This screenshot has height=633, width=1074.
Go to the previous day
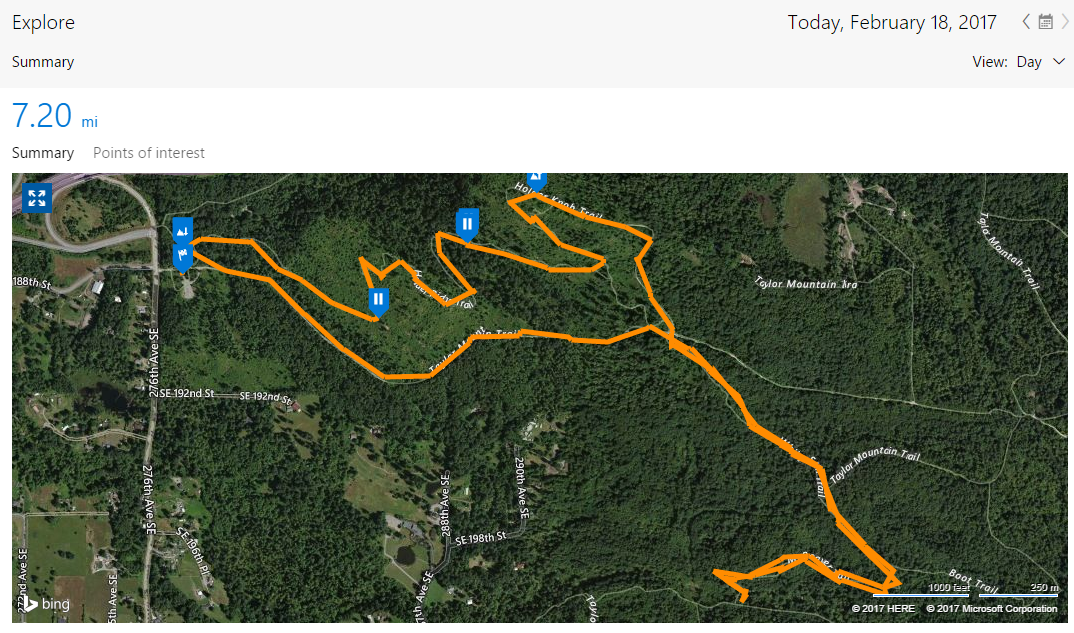[x=1026, y=22]
